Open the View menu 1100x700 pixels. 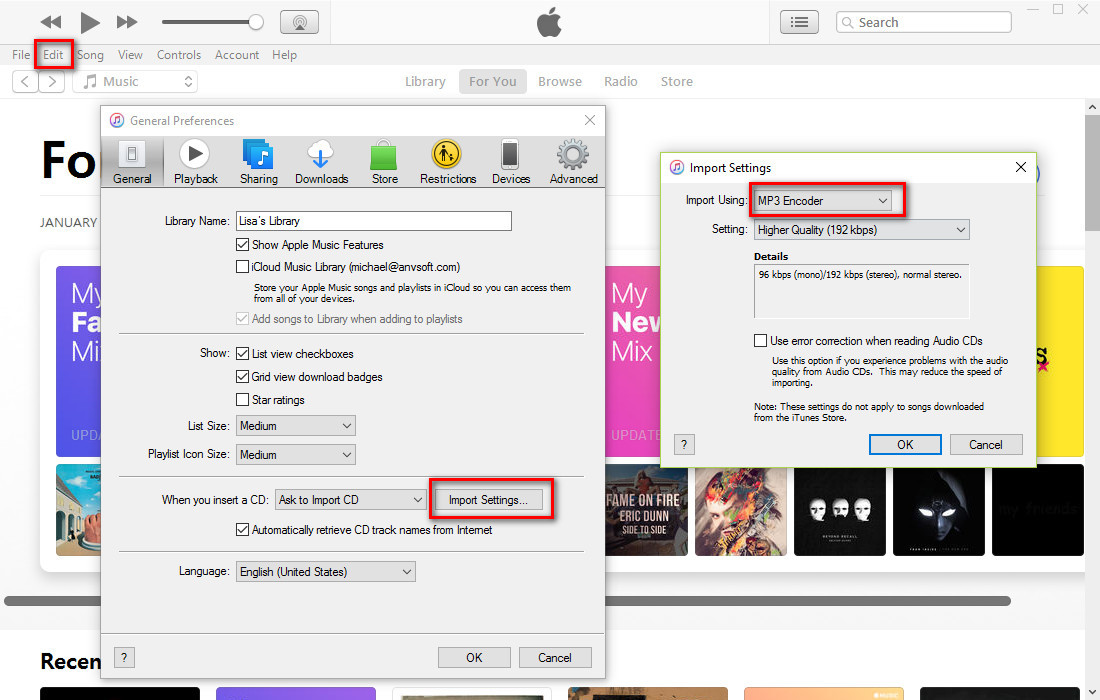pos(130,55)
